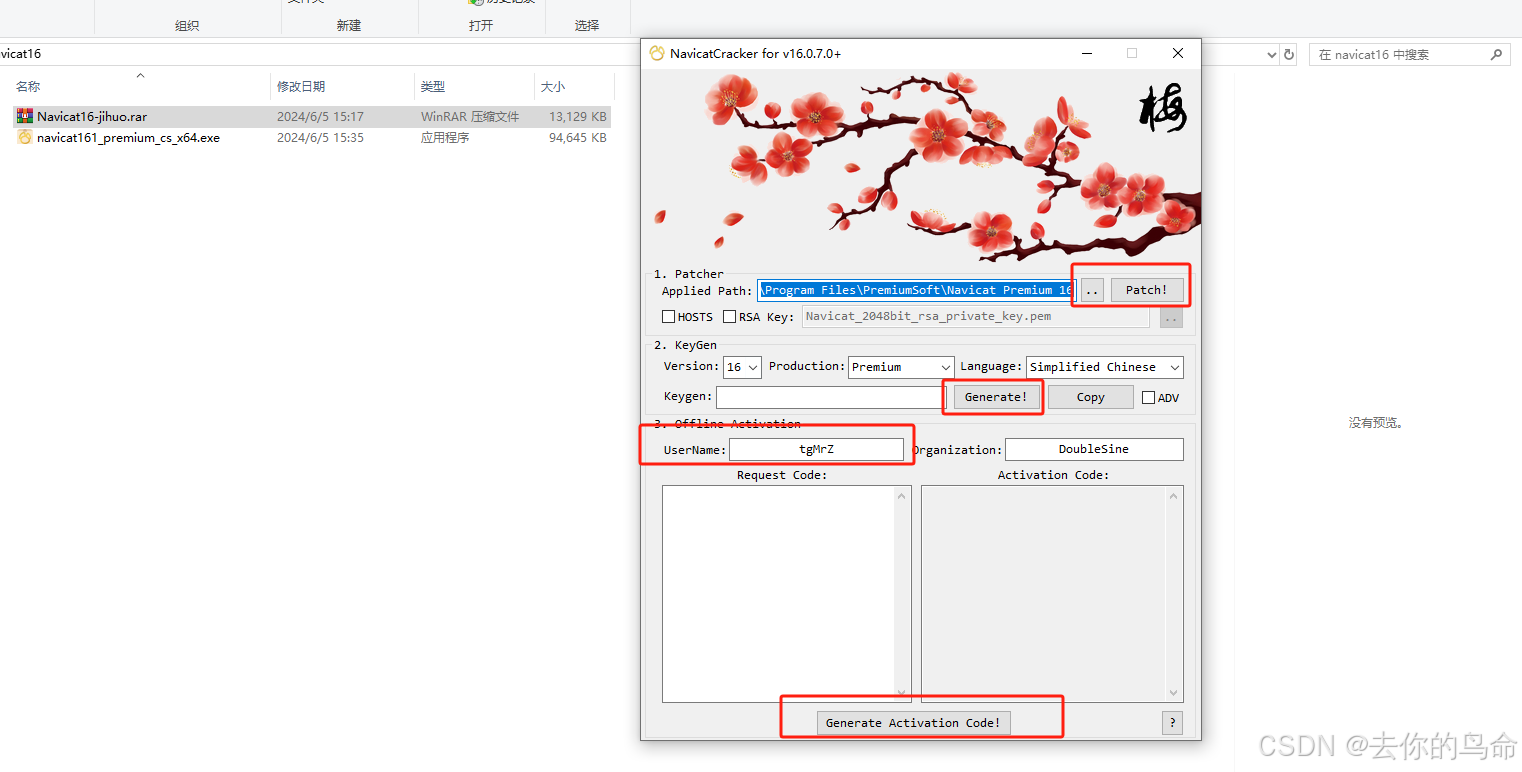Click the UserName field containing tgMrZ

tap(816, 450)
